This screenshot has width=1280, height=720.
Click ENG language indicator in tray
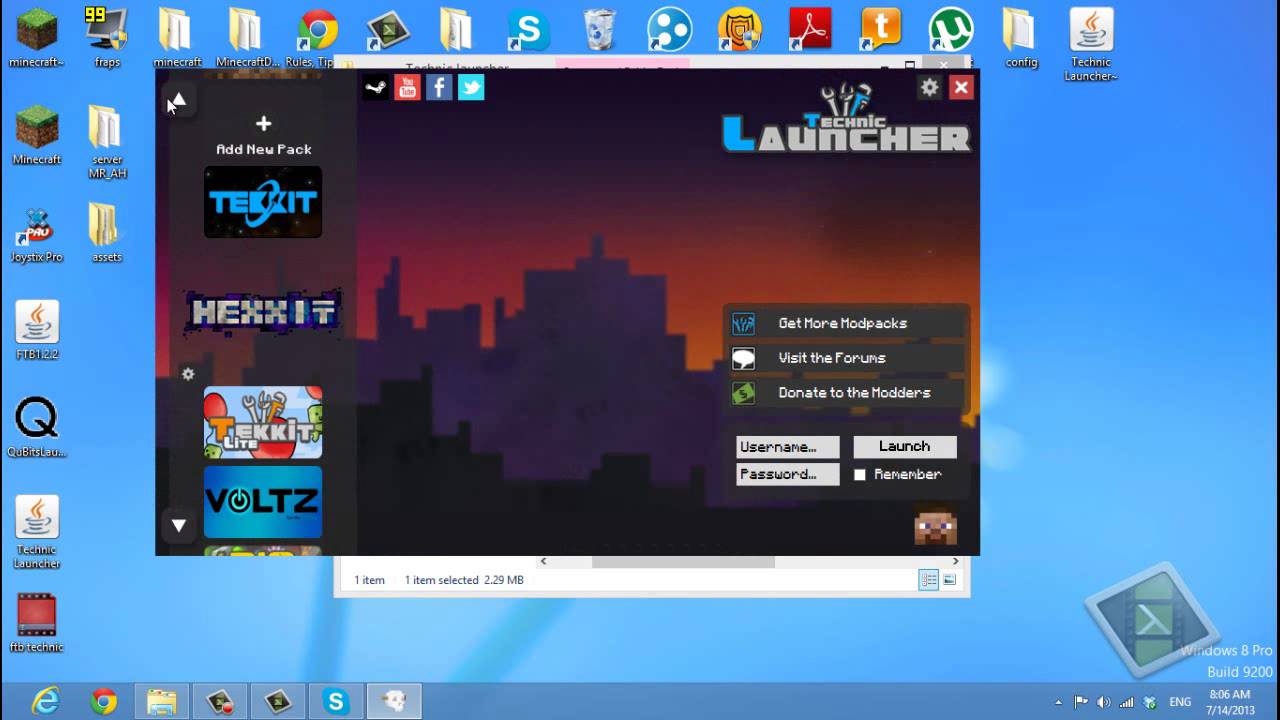[x=1181, y=702]
